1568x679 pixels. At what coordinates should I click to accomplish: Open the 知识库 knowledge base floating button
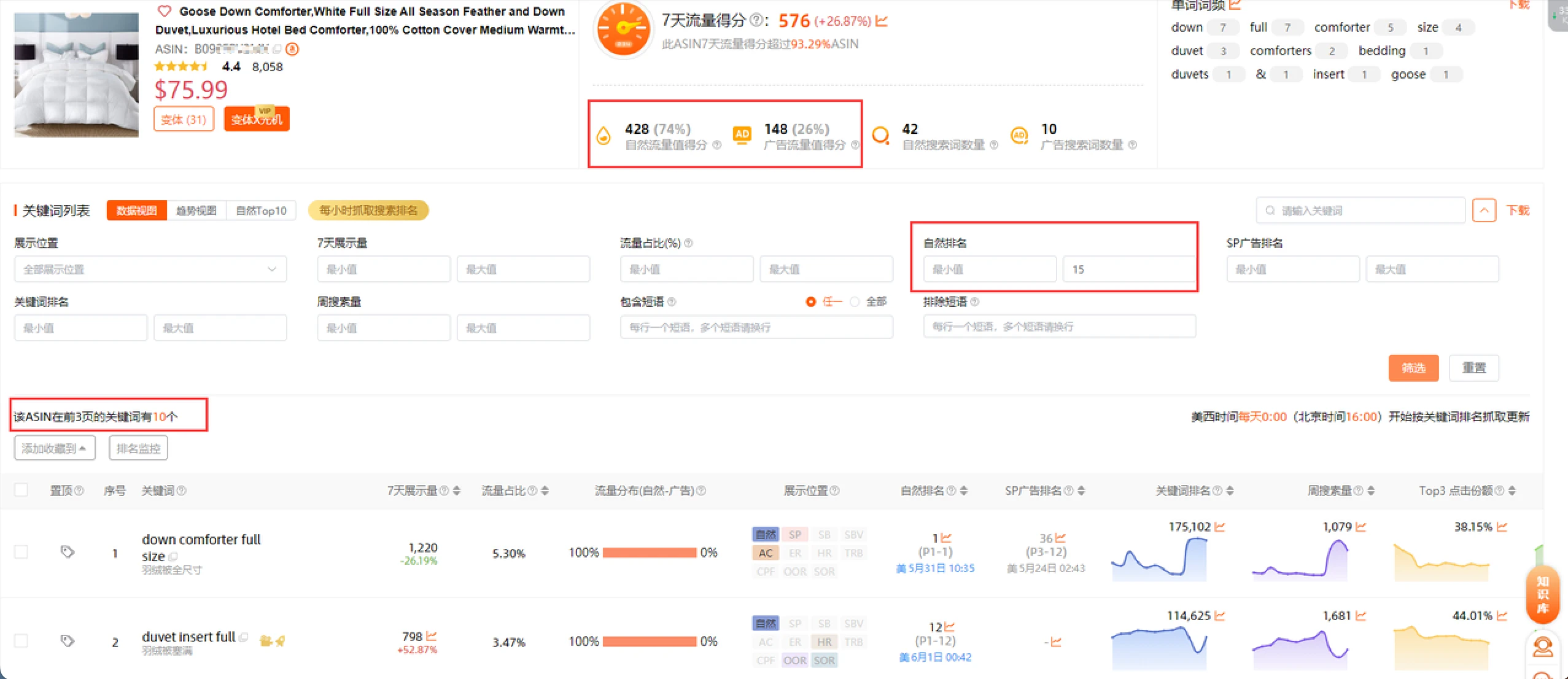coord(1543,594)
